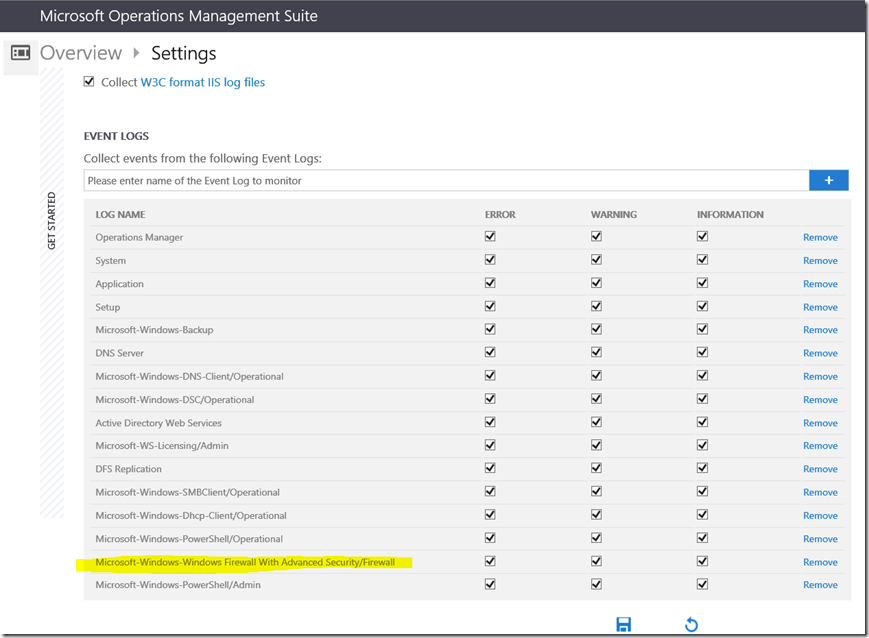
Task: Uncheck Collect W3C format IIS log files
Action: click(89, 82)
